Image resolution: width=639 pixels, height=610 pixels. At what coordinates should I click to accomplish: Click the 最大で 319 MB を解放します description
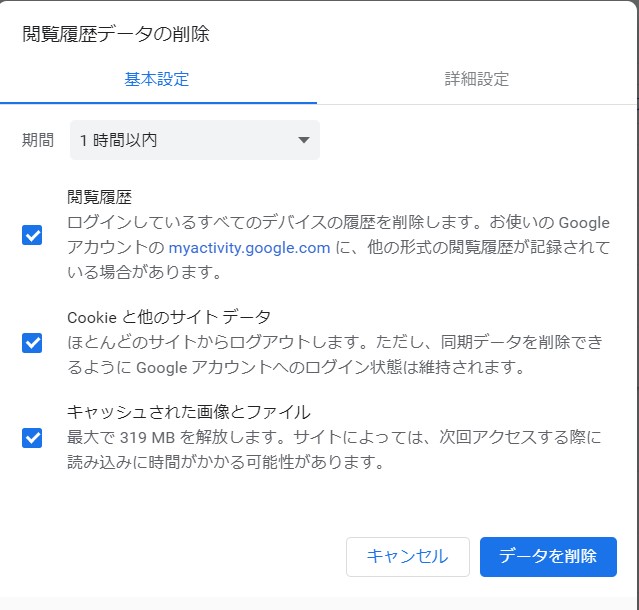coord(335,437)
